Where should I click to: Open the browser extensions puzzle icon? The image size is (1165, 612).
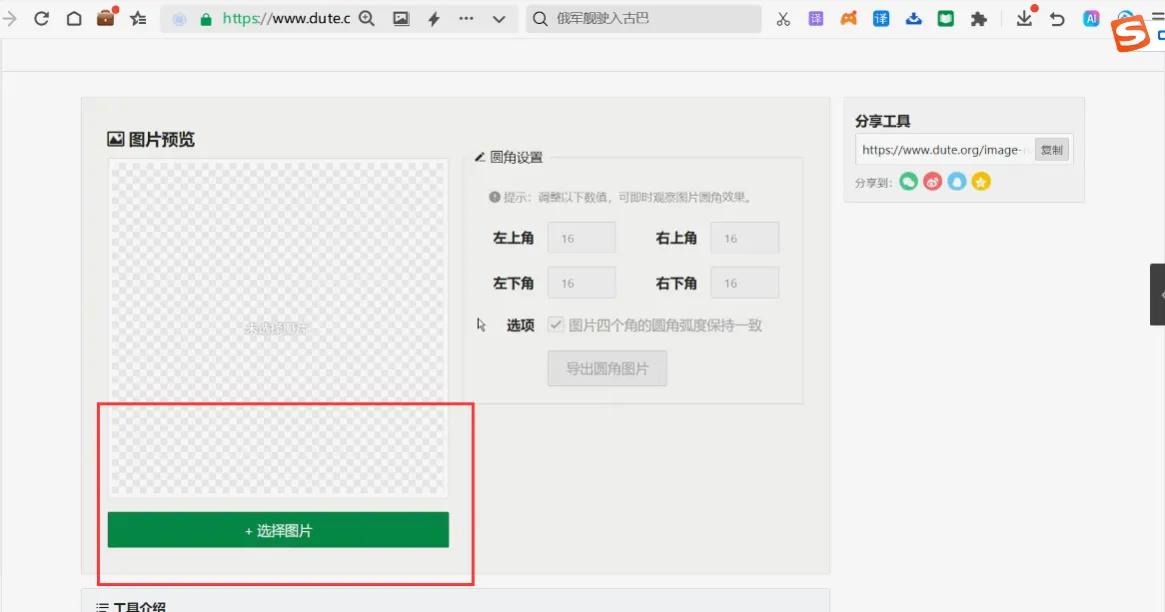pos(979,18)
